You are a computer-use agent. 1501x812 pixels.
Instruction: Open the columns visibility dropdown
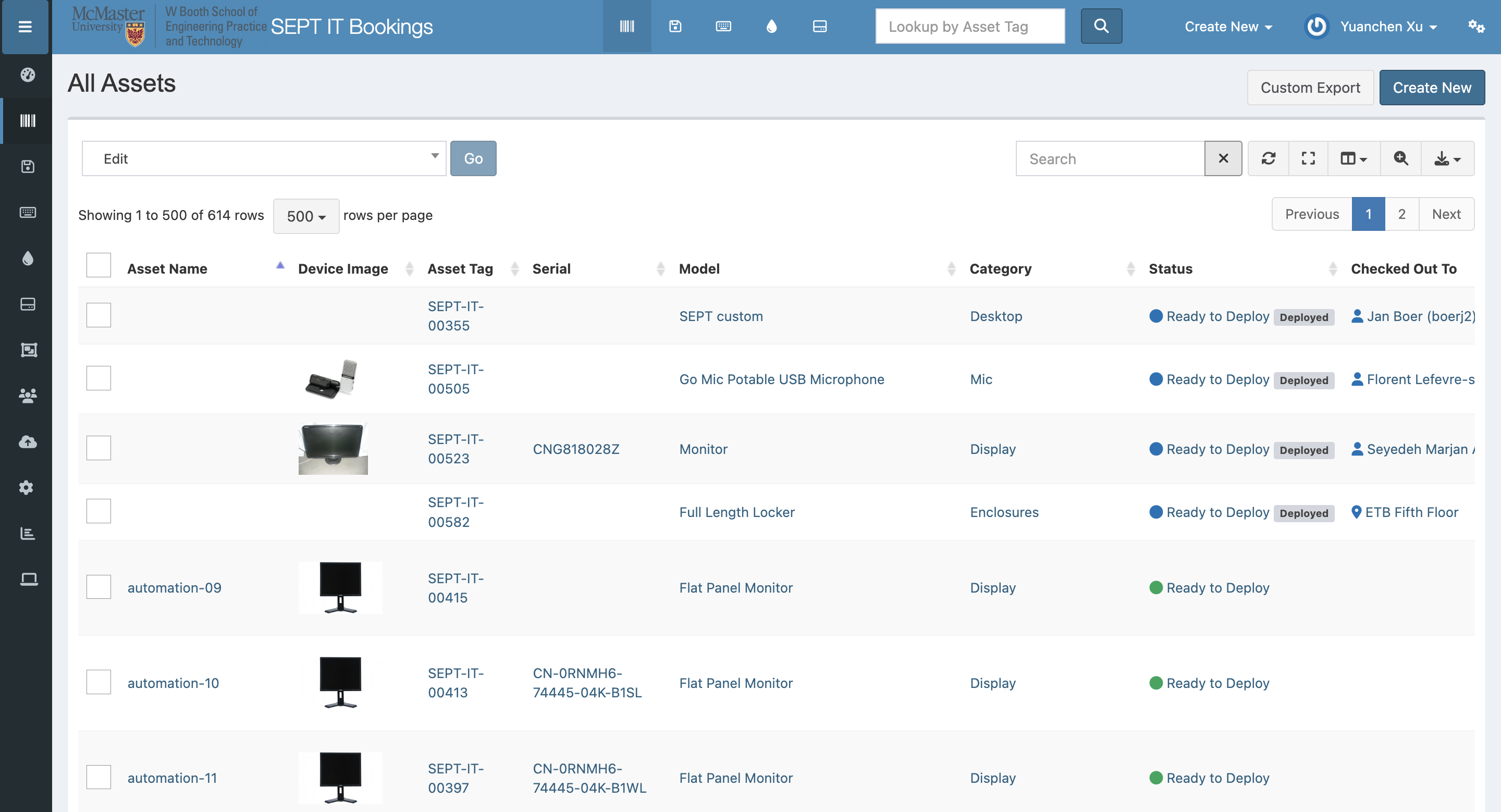[x=1353, y=158]
